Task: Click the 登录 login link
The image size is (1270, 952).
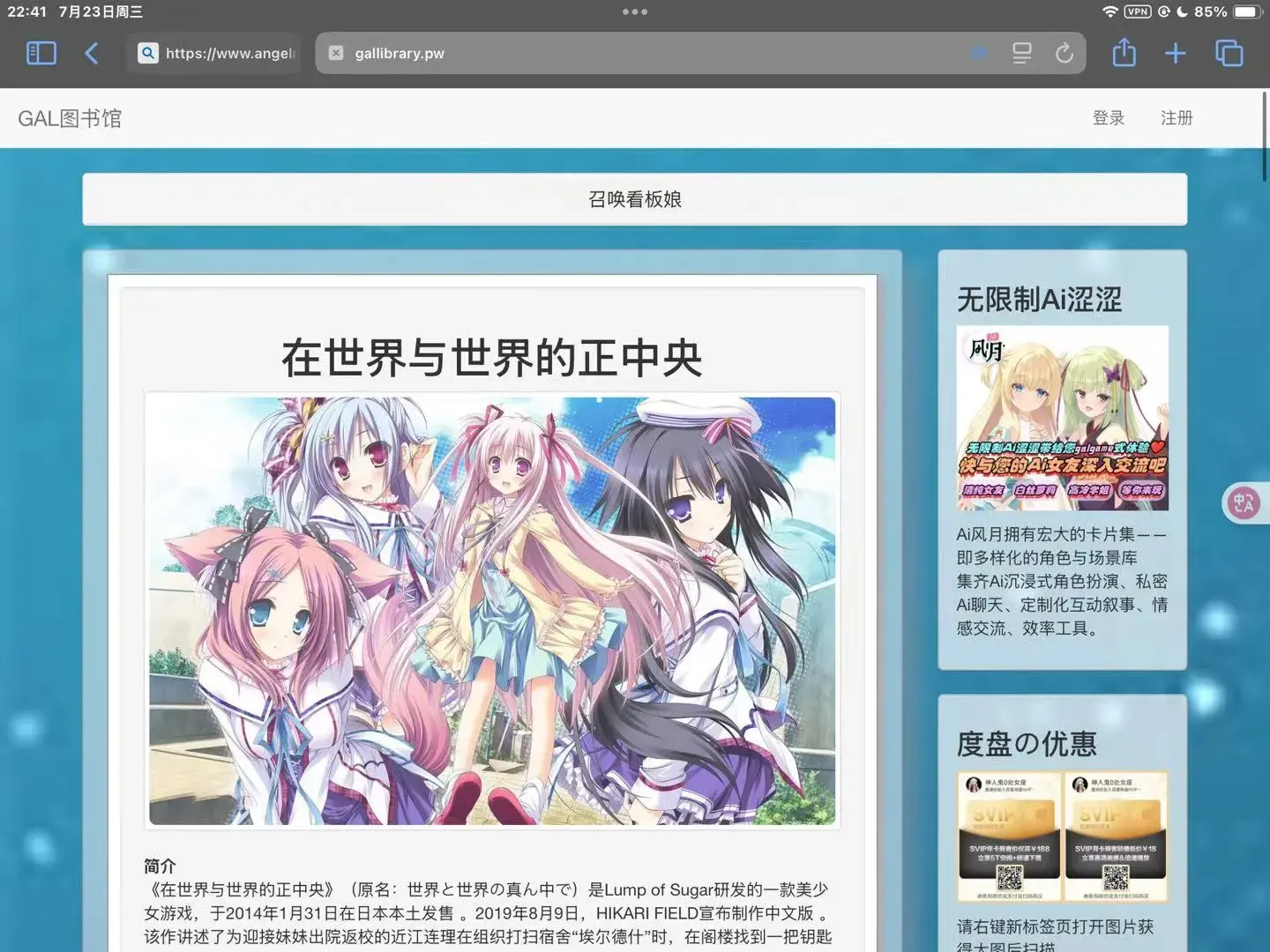Action: click(x=1109, y=118)
